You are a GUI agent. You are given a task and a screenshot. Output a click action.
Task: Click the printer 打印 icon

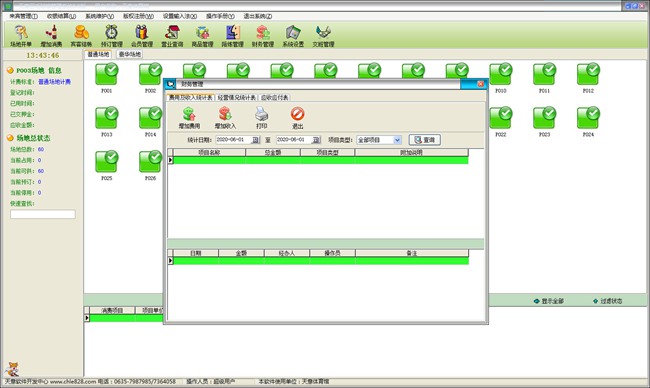261,118
